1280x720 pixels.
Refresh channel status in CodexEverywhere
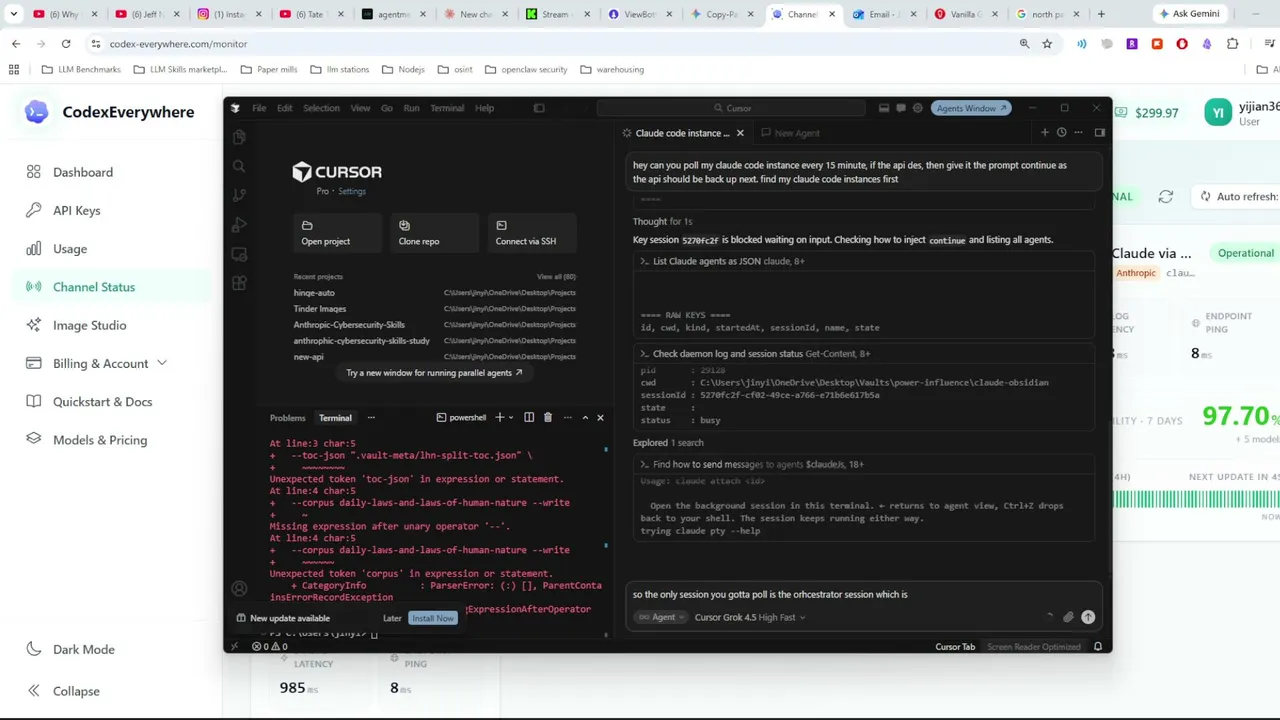click(x=1166, y=197)
